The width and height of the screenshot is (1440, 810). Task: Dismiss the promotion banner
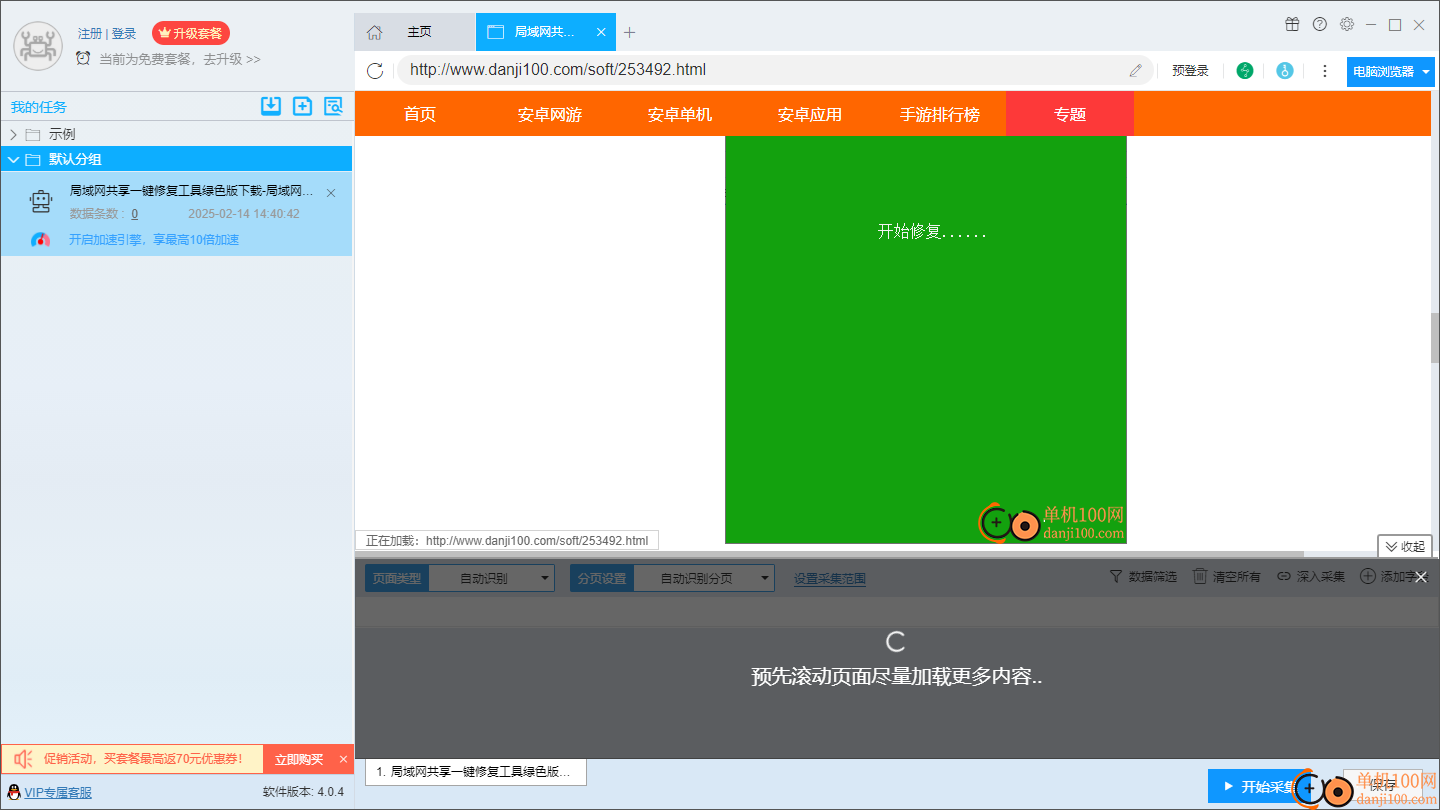[x=343, y=759]
